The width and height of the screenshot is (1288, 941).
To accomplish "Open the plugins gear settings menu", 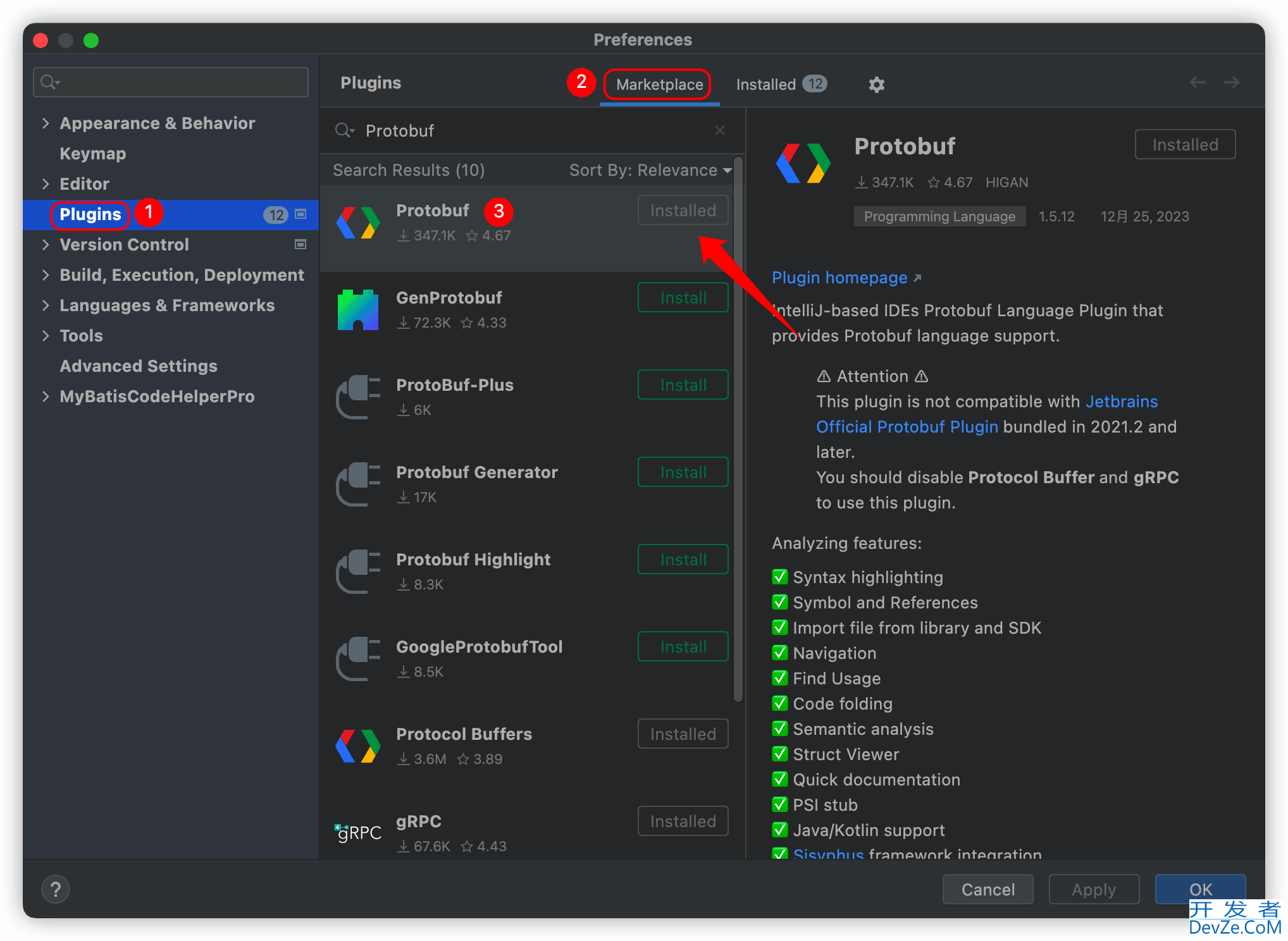I will coord(876,84).
